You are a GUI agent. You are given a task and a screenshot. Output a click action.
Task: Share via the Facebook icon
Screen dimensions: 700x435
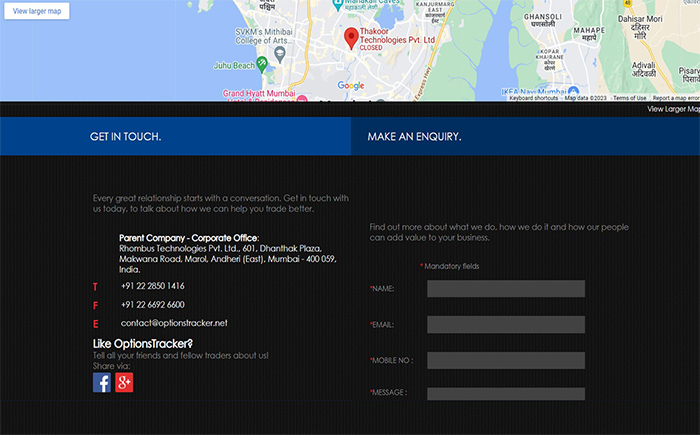102,383
